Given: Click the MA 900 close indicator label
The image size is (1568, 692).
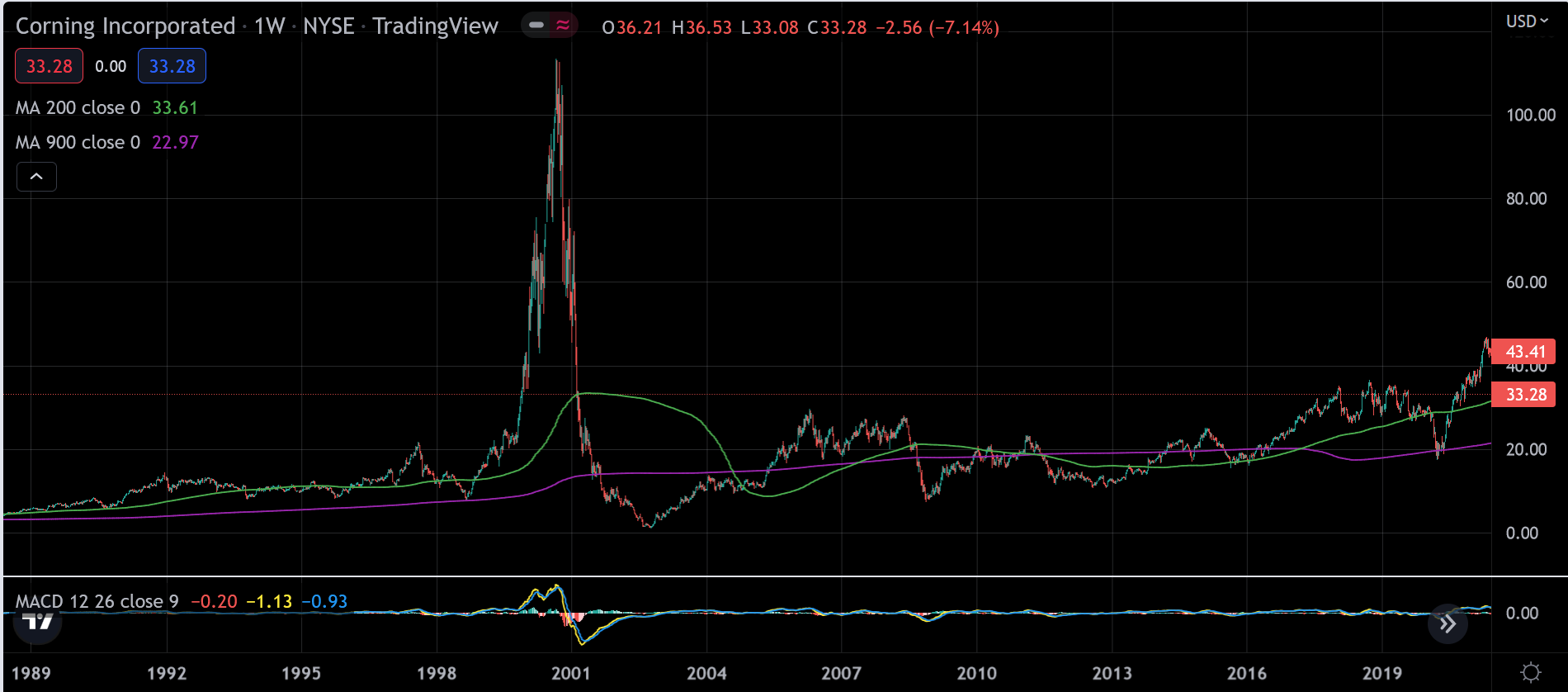Looking at the screenshot, I should [78, 143].
